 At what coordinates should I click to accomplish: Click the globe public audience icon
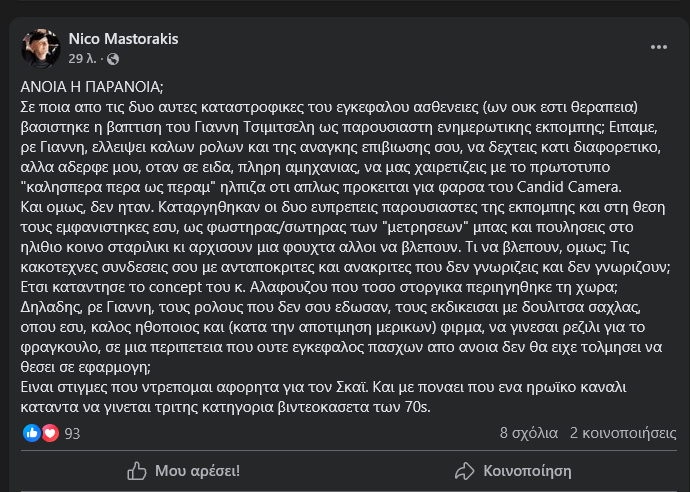point(113,59)
